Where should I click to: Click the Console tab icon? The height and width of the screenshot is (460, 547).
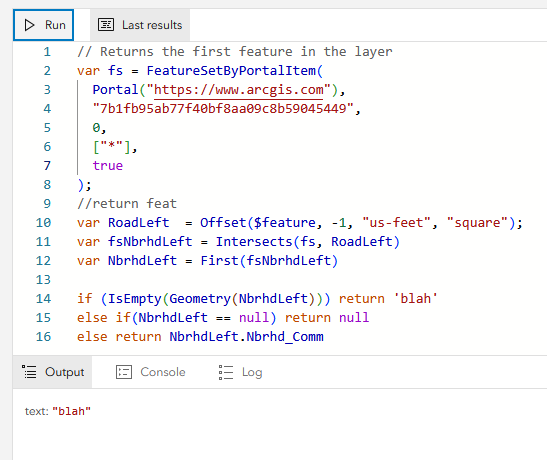coord(124,372)
